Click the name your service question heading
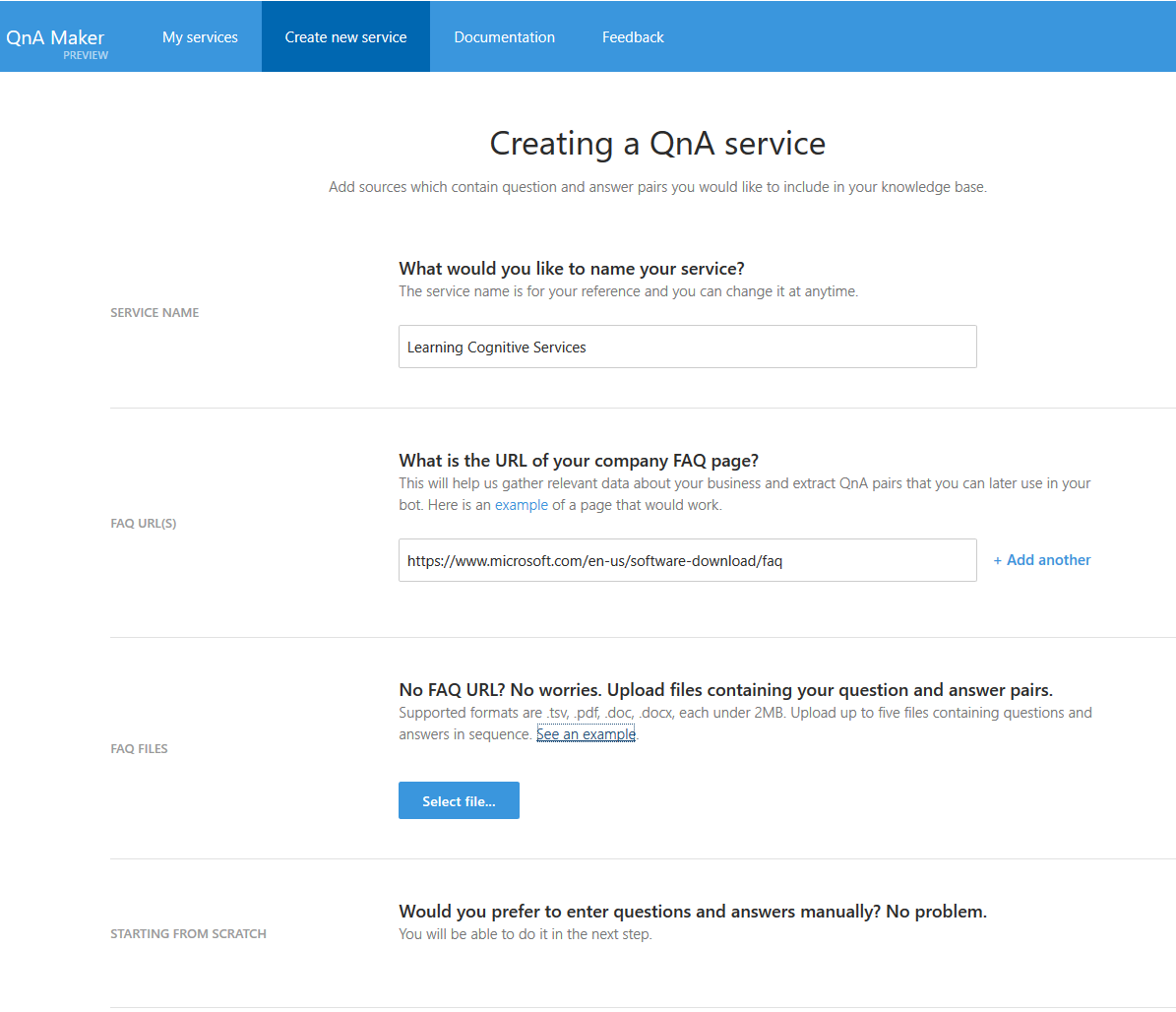 point(572,269)
